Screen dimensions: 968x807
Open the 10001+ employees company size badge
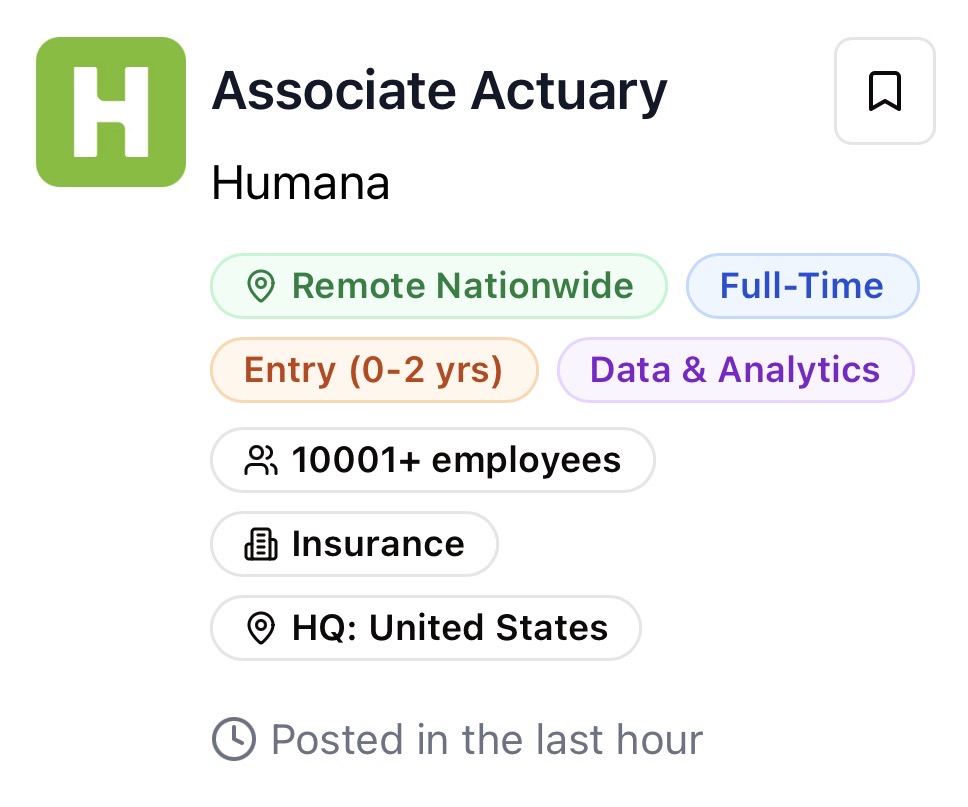coord(432,460)
